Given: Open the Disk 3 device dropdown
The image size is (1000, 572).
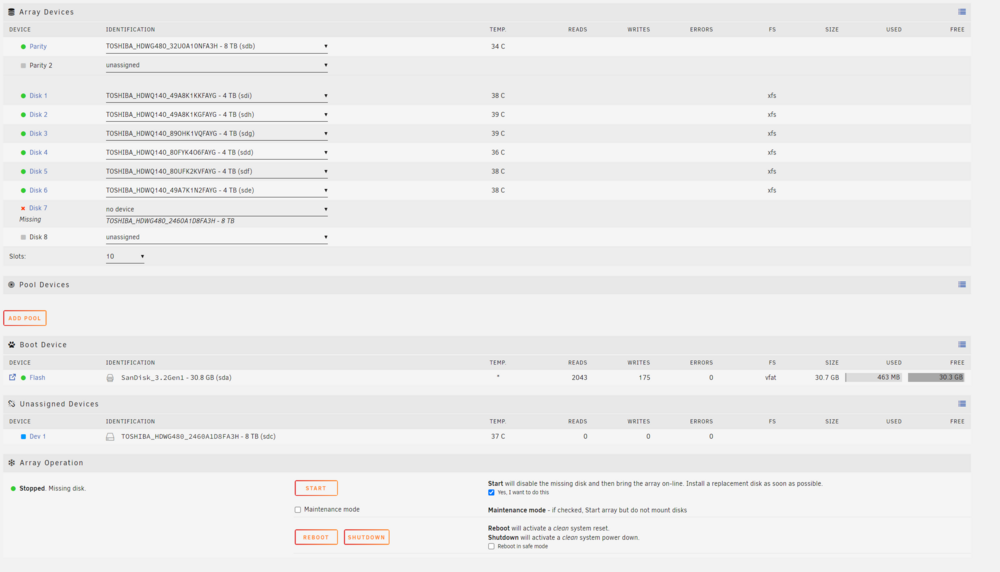Looking at the screenshot, I should pyautogui.click(x=217, y=134).
